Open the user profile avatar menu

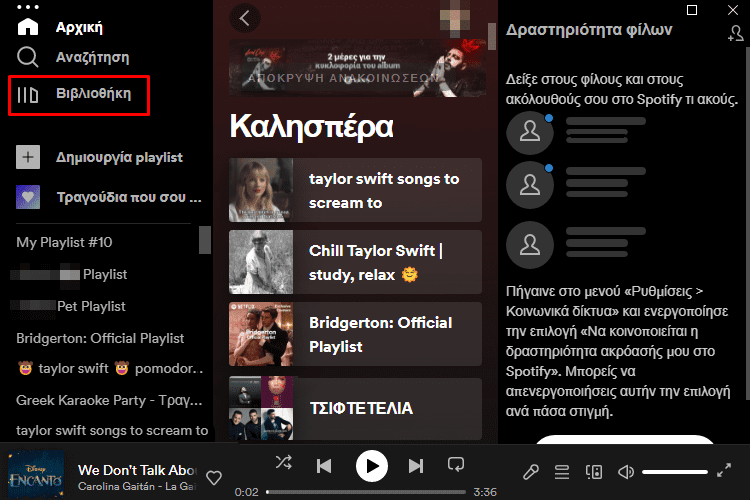(x=454, y=19)
